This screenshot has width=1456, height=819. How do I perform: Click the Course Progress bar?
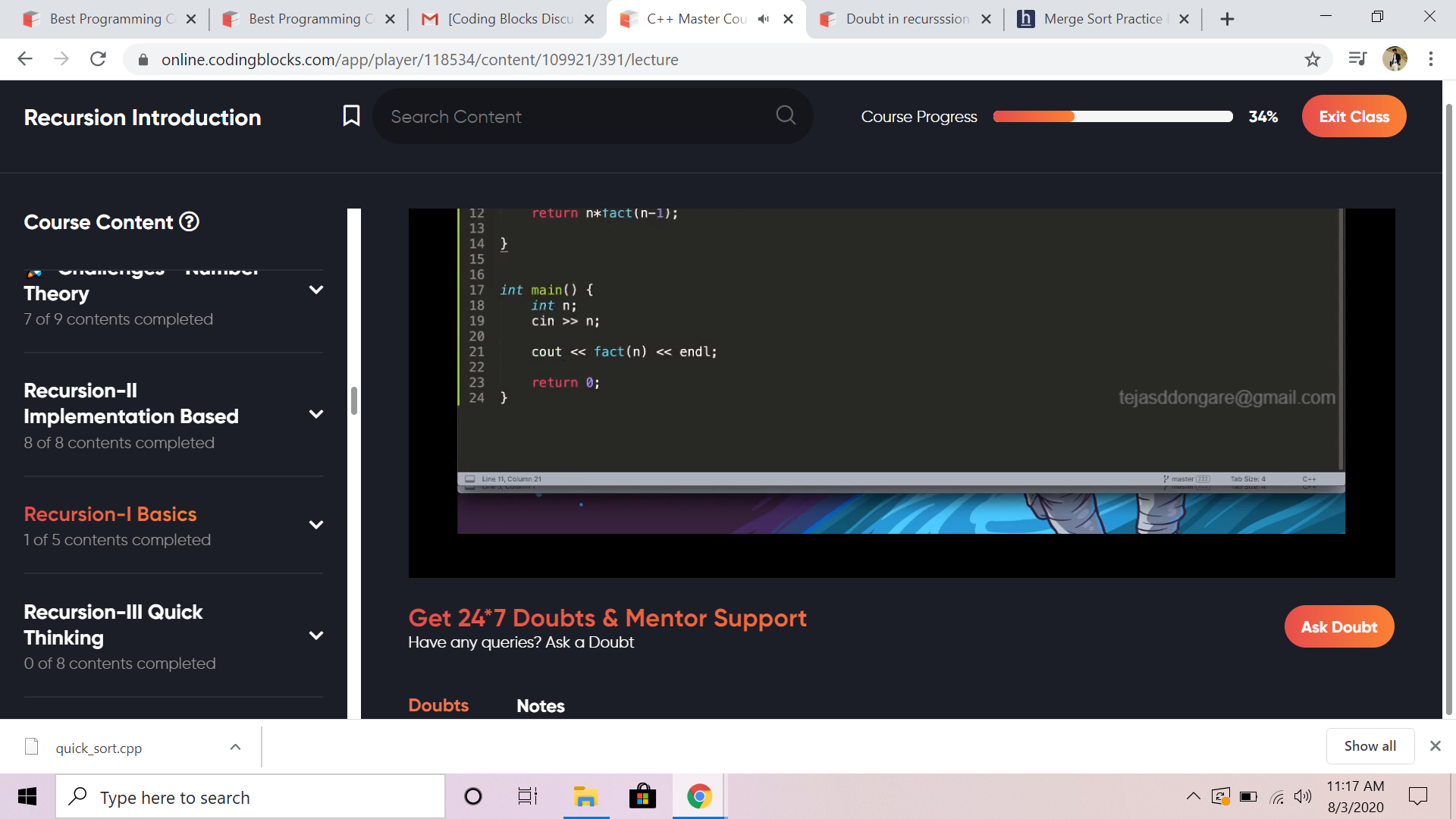tap(1112, 116)
